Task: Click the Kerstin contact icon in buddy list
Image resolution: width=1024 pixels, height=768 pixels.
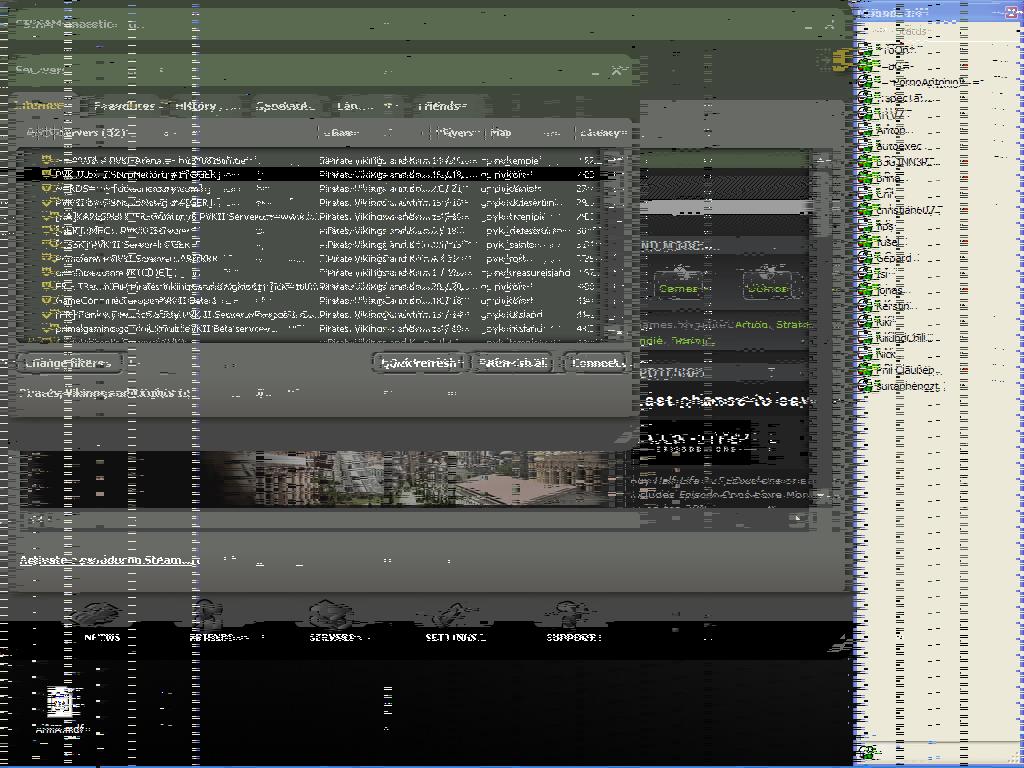Action: coord(865,306)
